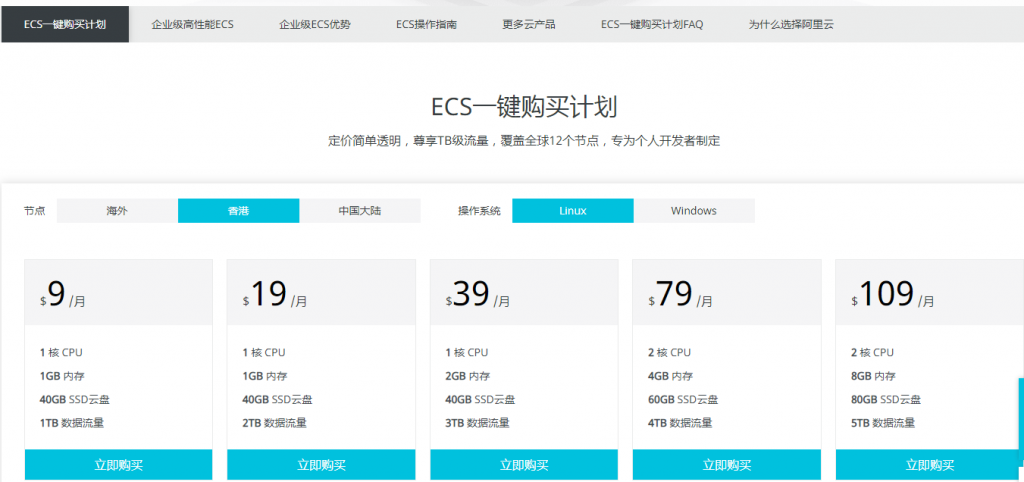Click 2GB 内存 in $39 plan
The image size is (1024, 482).
pos(468,376)
